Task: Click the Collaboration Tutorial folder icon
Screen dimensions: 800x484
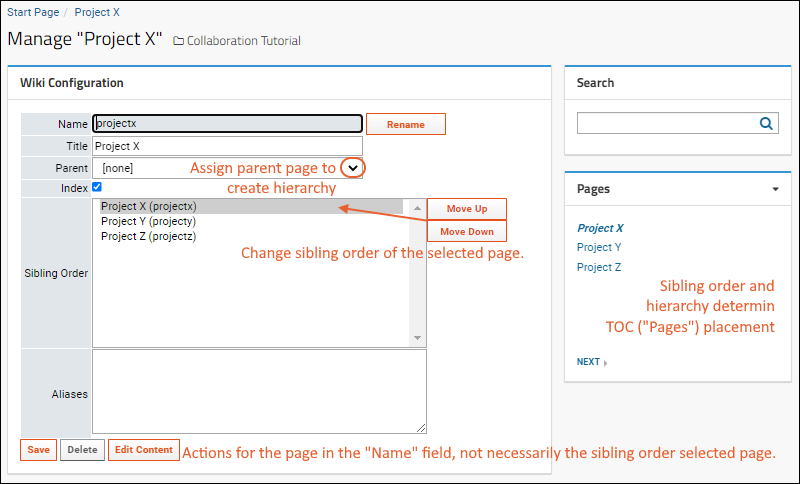Action: click(x=178, y=41)
